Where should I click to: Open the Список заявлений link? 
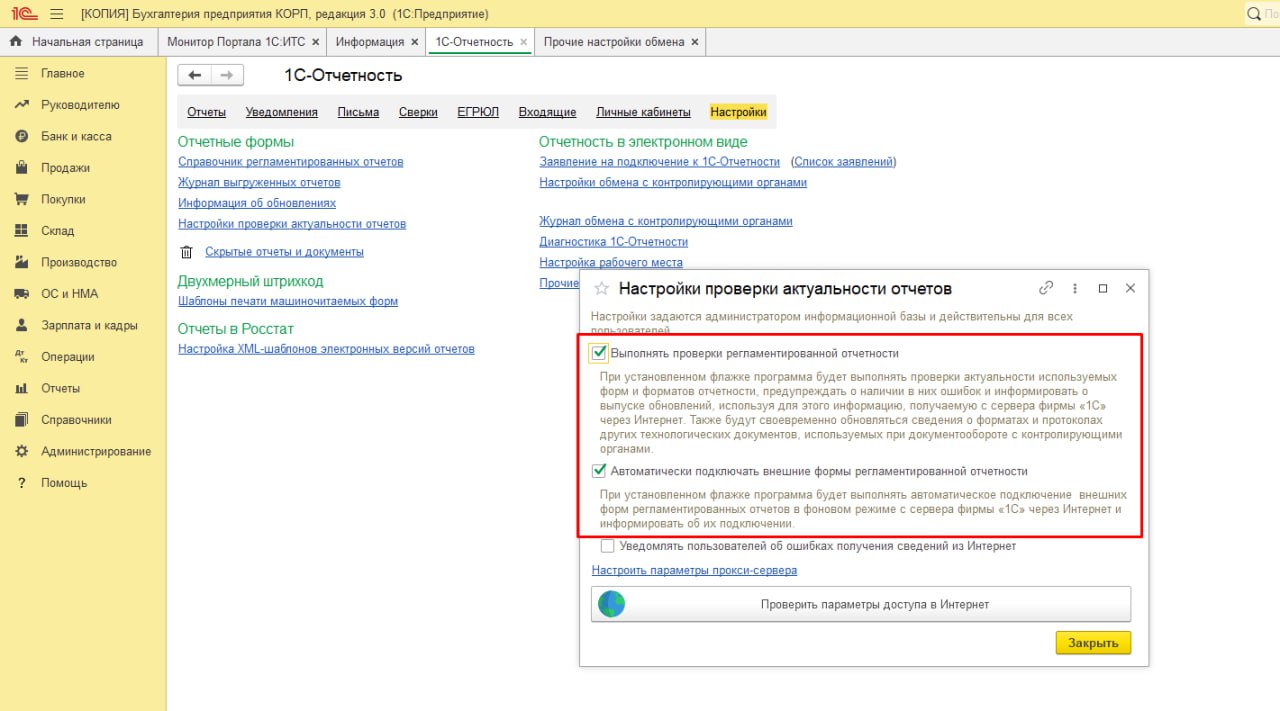[843, 162]
